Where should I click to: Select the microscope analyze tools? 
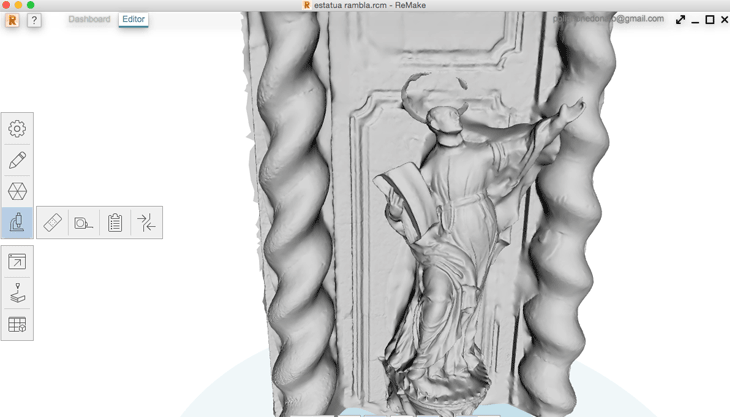(17, 222)
